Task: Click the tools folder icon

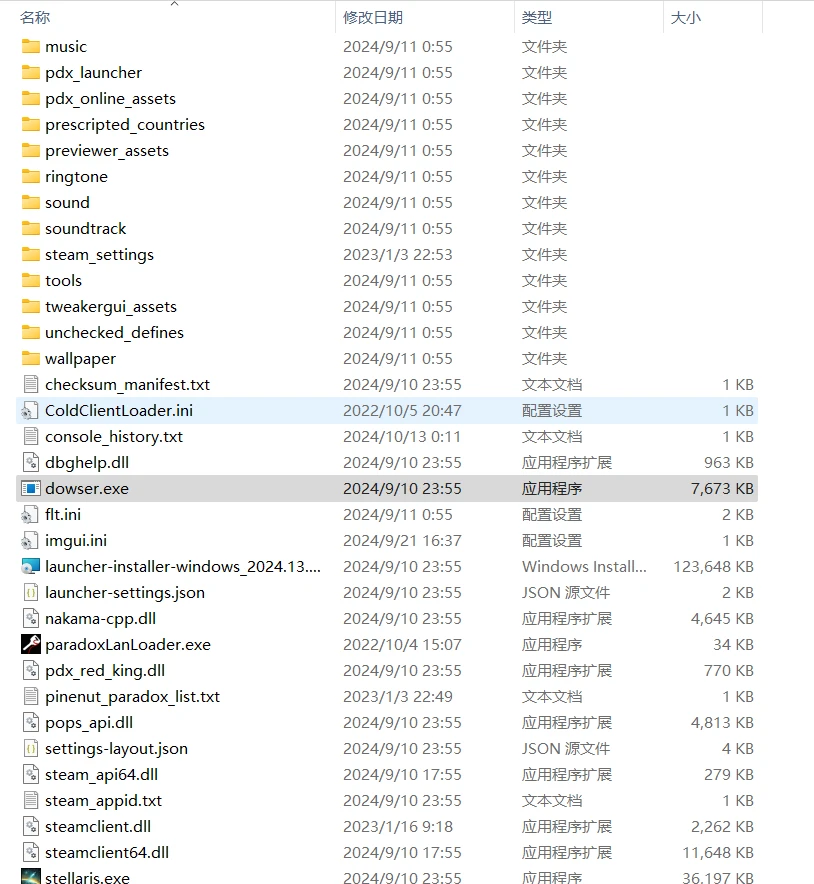Action: point(30,280)
